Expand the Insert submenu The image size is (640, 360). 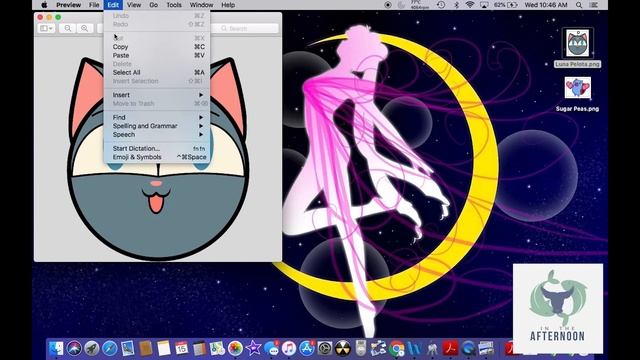pos(157,95)
